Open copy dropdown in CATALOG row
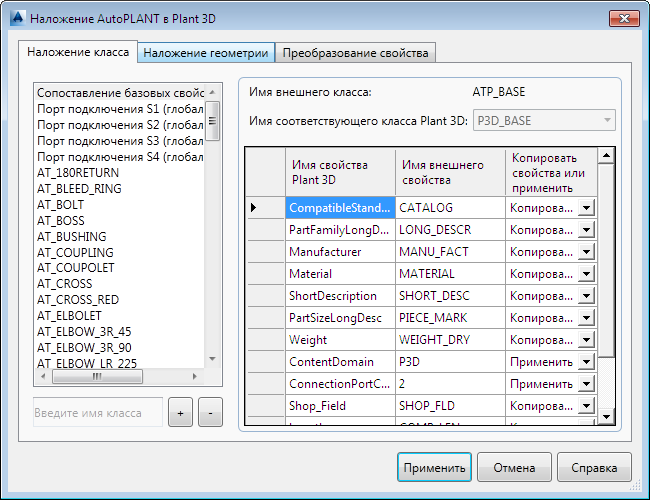Image resolution: width=650 pixels, height=500 pixels. 587,208
